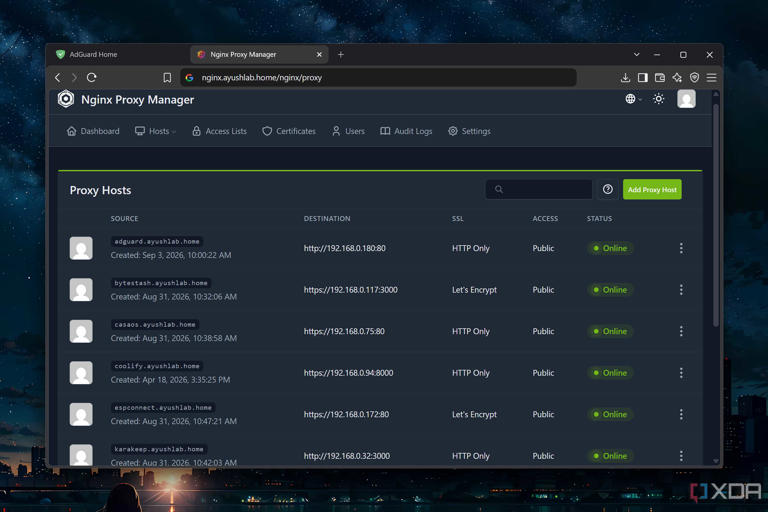768x512 pixels.
Task: Open the Certificates page
Action: [289, 131]
